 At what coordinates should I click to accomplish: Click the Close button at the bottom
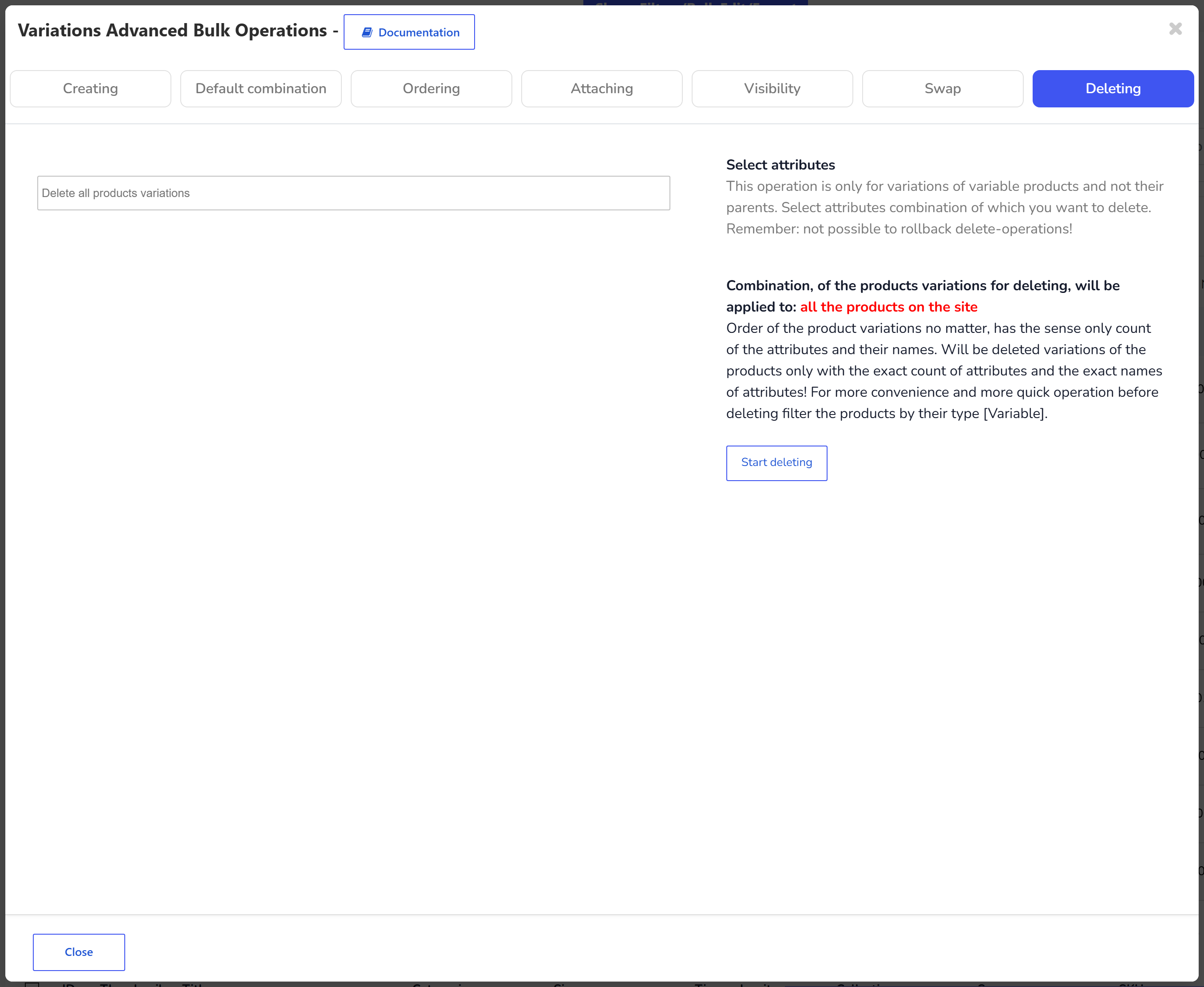point(79,952)
